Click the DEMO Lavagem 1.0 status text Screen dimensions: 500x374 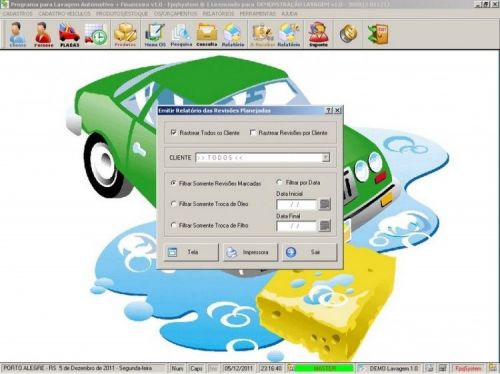[393, 368]
